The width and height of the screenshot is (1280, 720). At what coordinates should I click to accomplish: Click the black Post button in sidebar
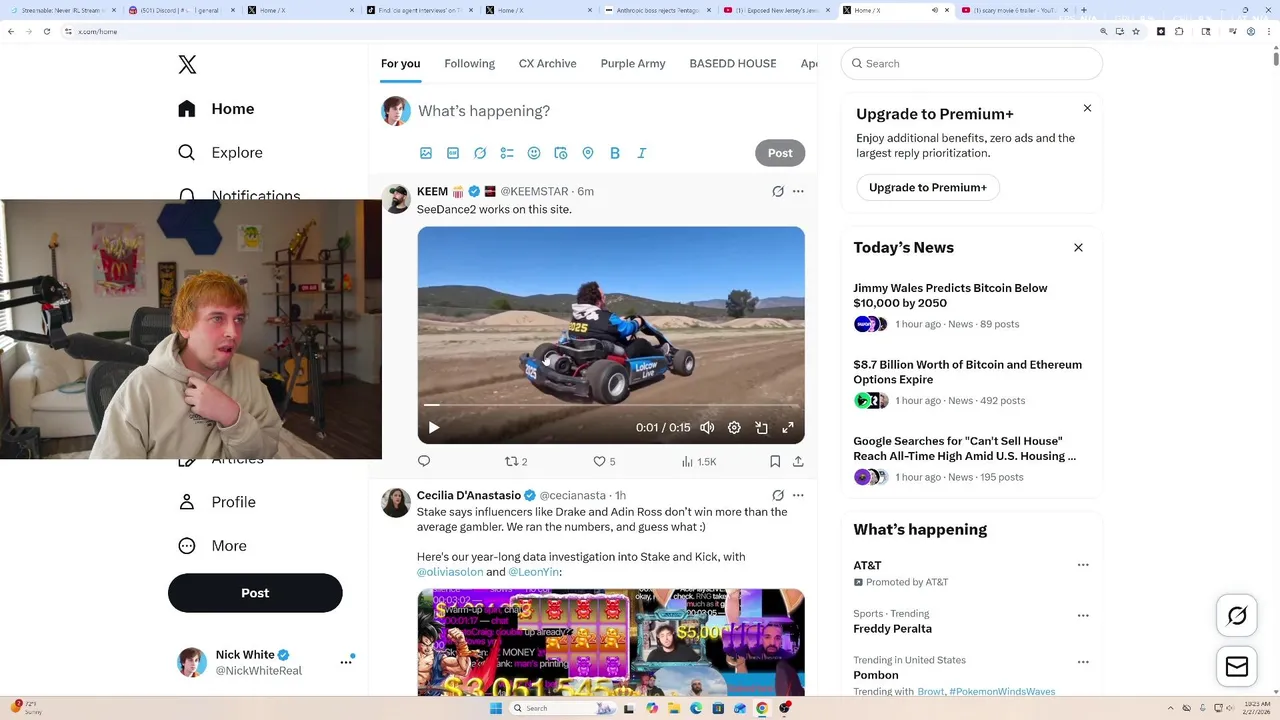pos(255,593)
